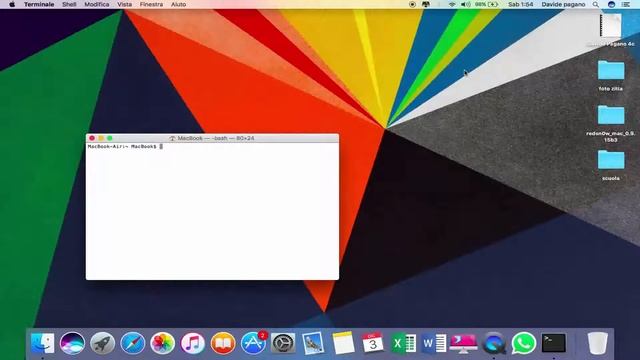Zoom Terminal with green button

pos(109,138)
